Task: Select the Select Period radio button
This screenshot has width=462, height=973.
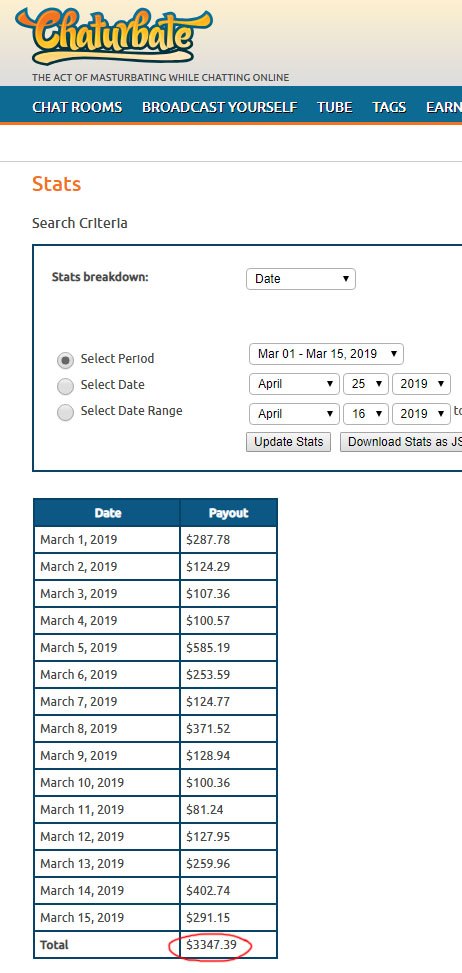Action: click(x=65, y=359)
